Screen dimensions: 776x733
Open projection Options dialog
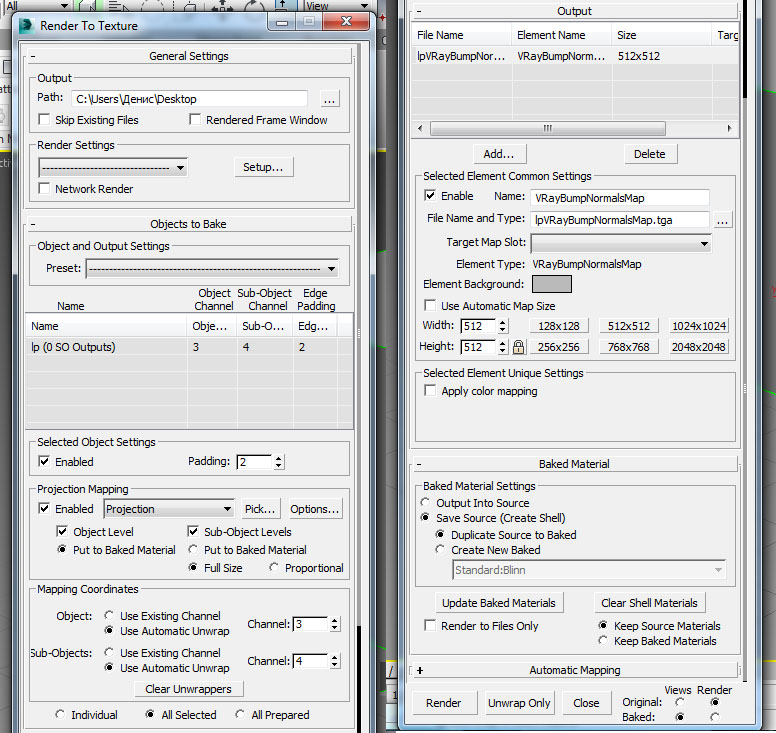[314, 509]
